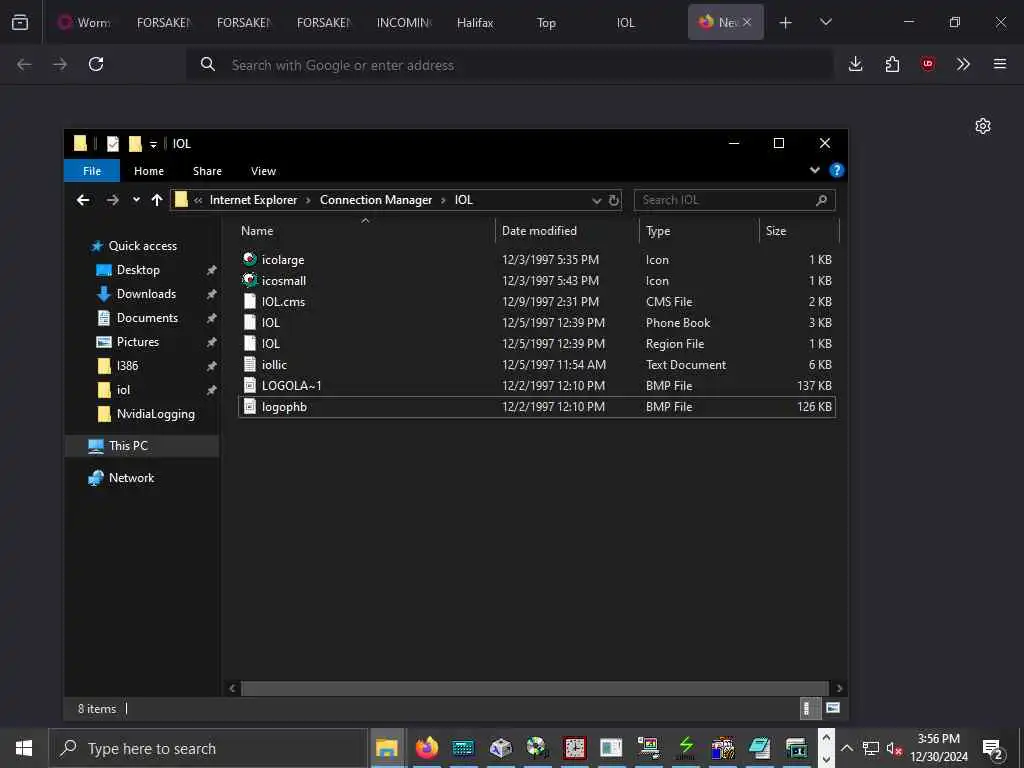Switch to large icons view layout
Screen dimensions: 1024x768
(833, 708)
